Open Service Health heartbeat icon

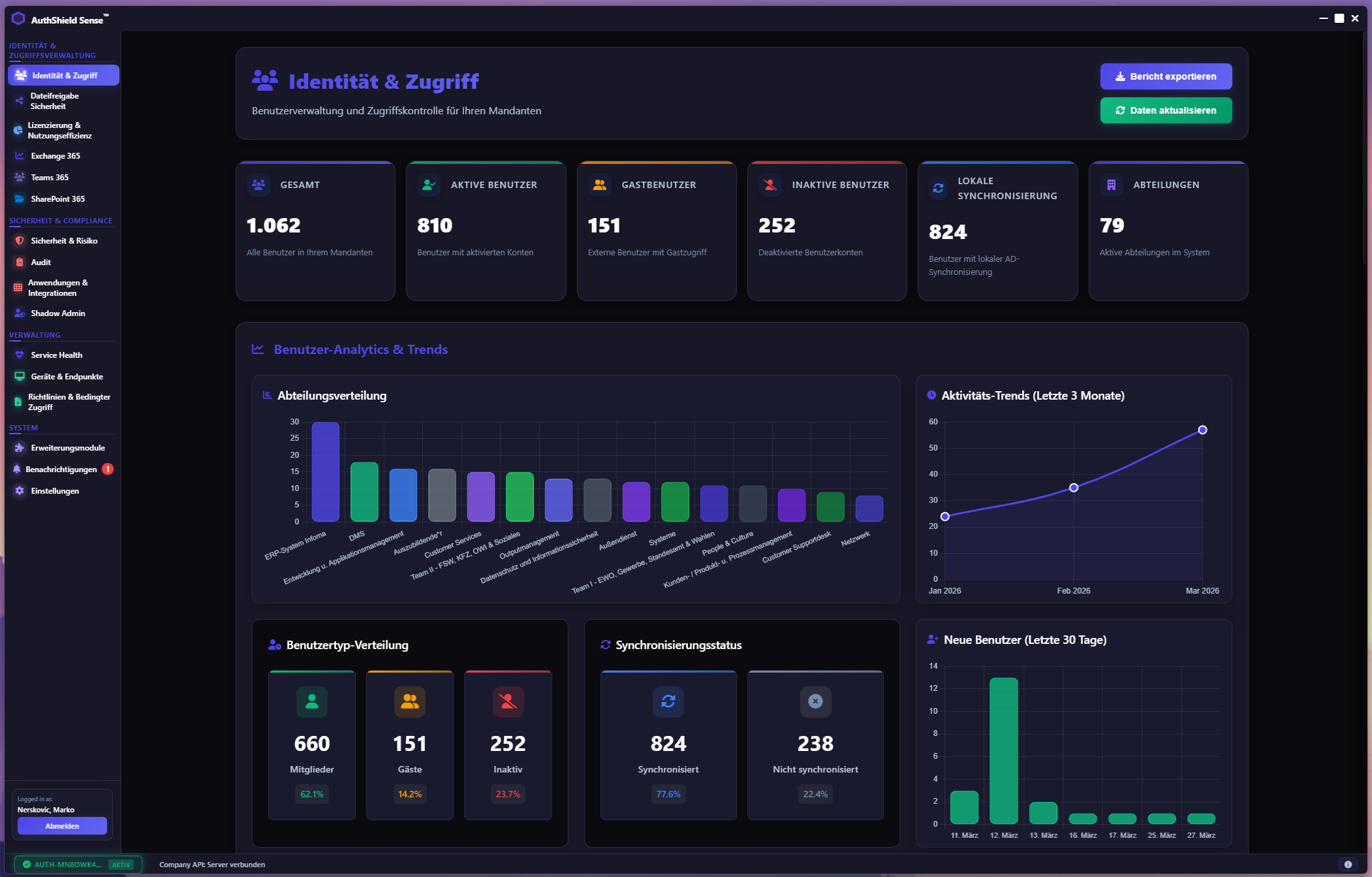pyautogui.click(x=20, y=355)
